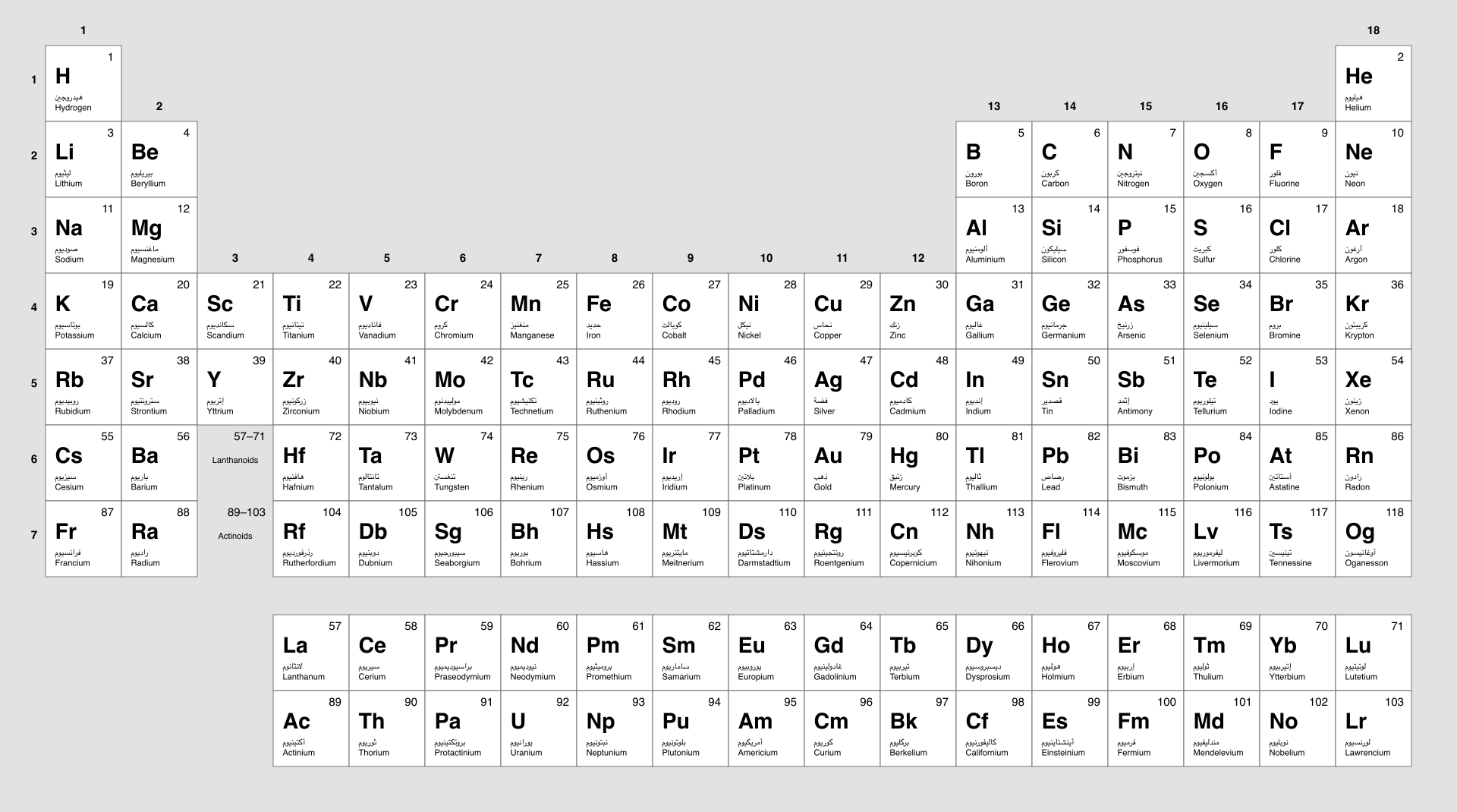Open the Seaborgium (Sg) cell
This screenshot has height=812, width=1457.
point(463,539)
